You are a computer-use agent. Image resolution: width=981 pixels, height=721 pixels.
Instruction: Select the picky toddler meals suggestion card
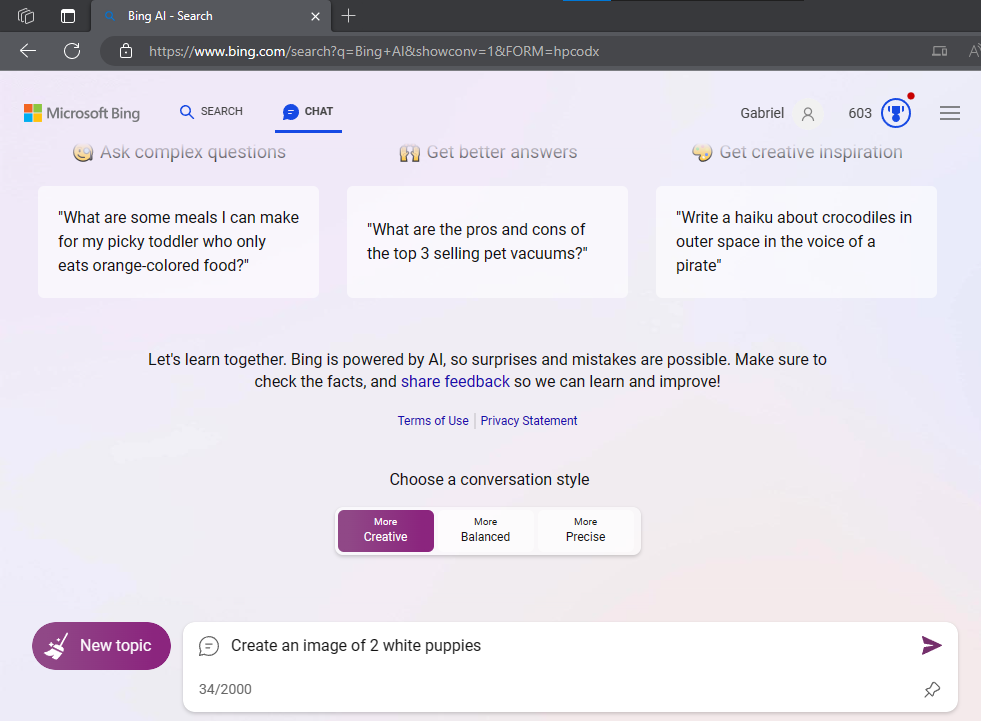pos(178,242)
